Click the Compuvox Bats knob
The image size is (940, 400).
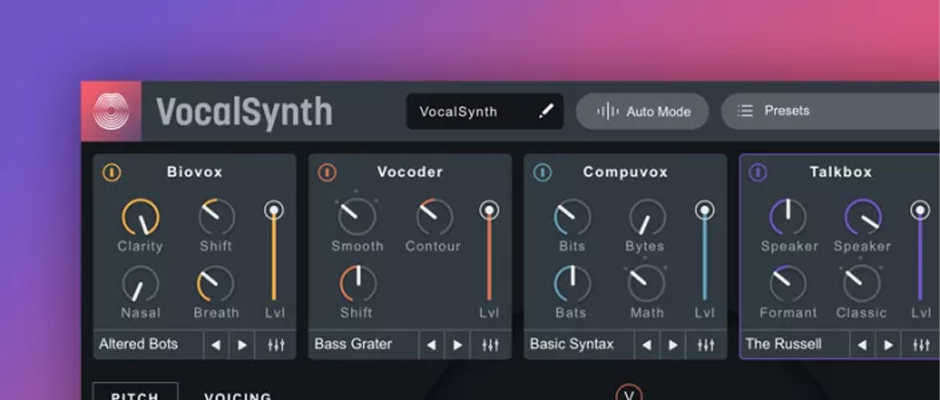click(573, 284)
